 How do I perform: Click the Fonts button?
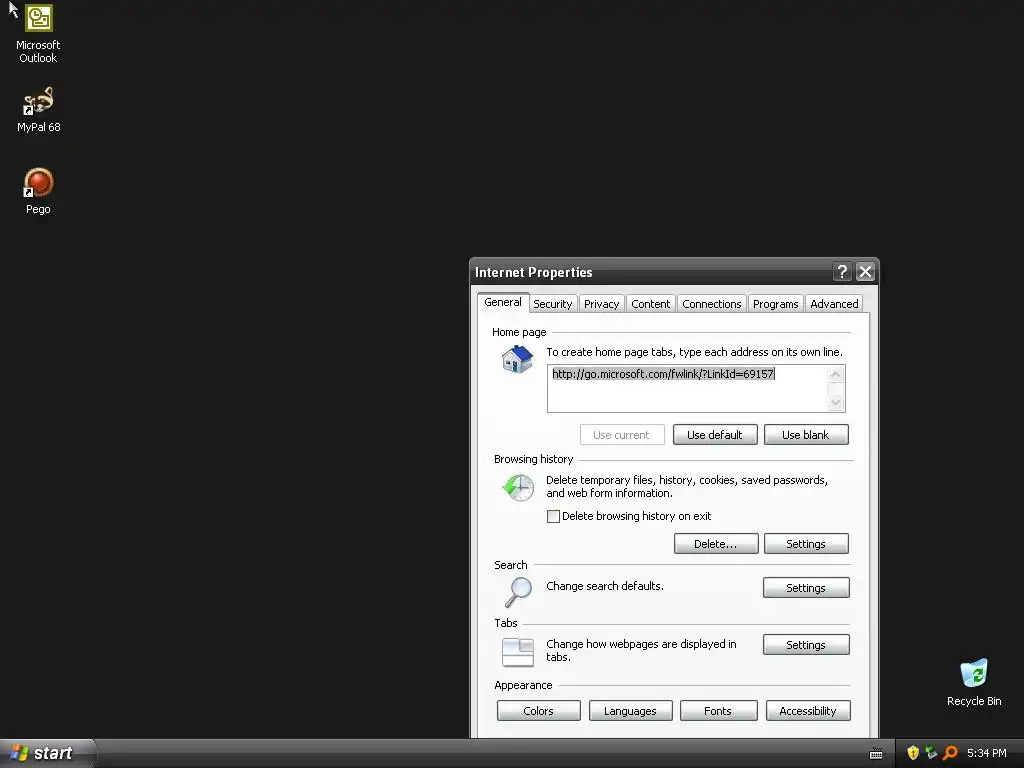[x=718, y=711]
